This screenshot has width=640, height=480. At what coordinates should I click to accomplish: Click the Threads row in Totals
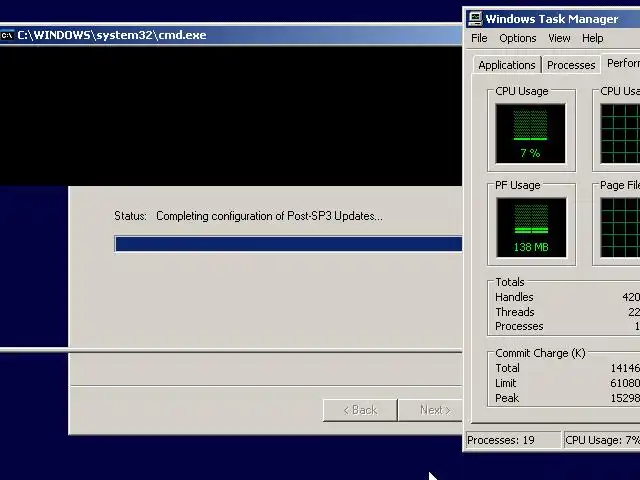click(x=567, y=312)
